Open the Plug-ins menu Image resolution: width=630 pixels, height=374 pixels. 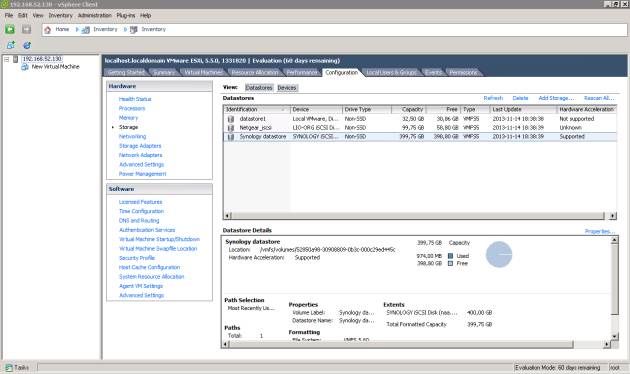click(126, 15)
